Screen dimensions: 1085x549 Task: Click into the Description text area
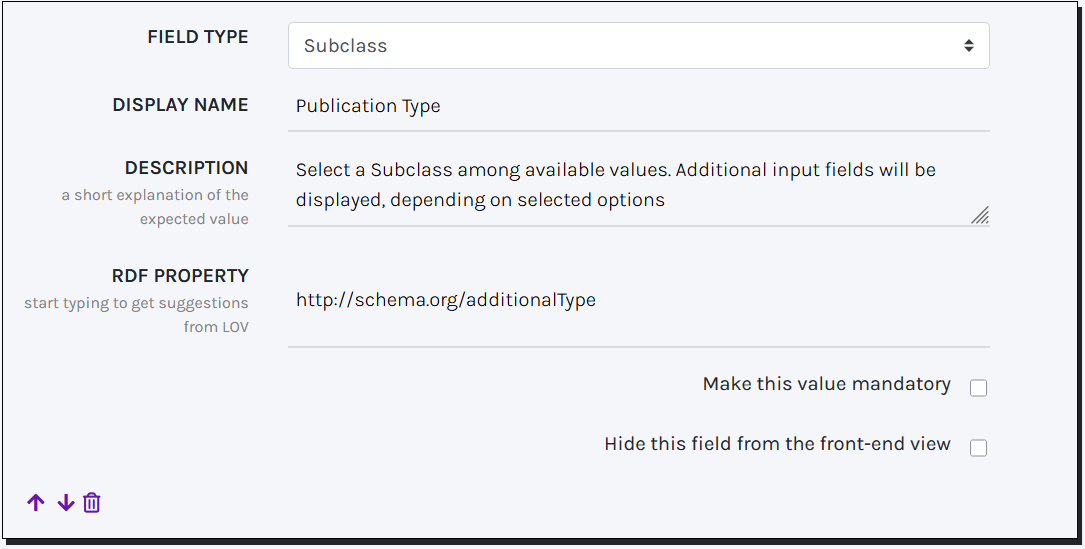[630, 184]
